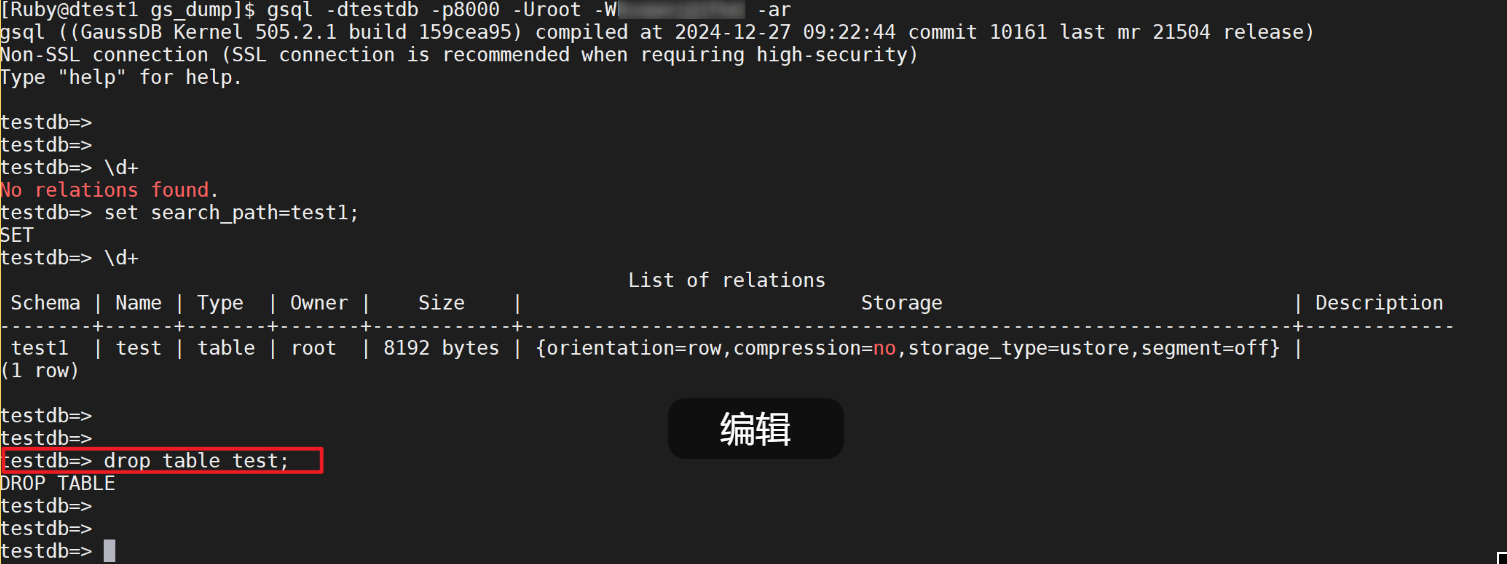The image size is (1507, 564).
Task: Click the 'root' owner cell
Action: [314, 348]
